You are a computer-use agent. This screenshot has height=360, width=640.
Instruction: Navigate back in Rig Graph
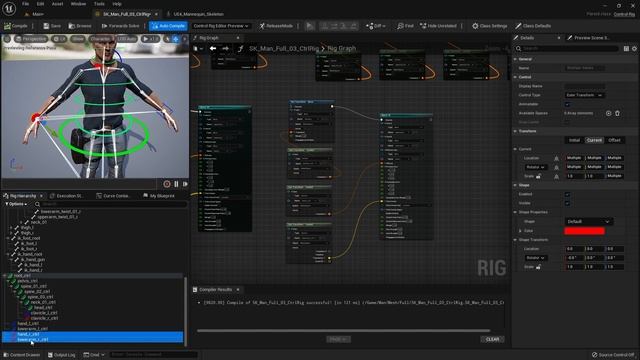(x=213, y=48)
